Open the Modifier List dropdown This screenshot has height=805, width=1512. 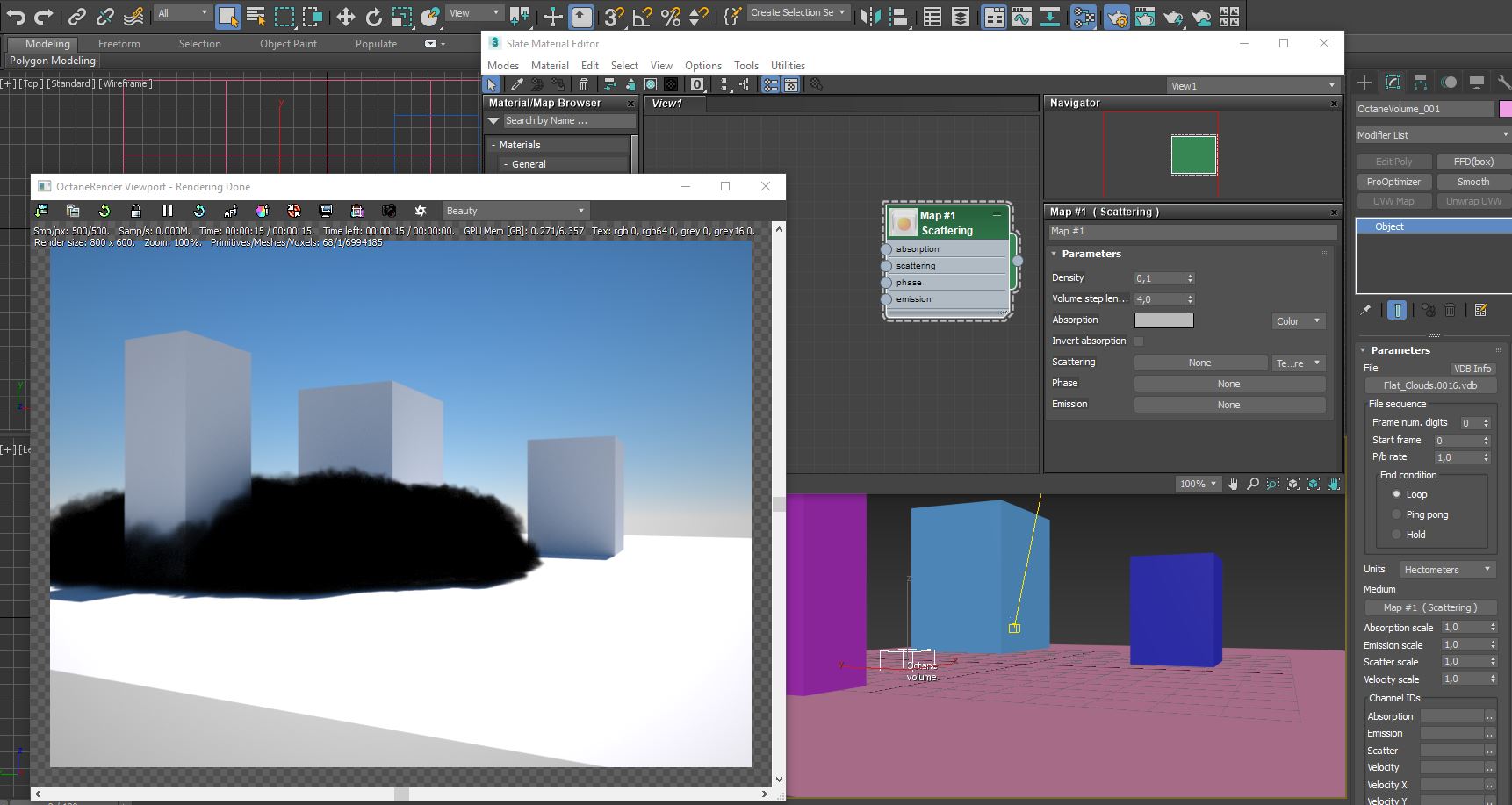point(1432,135)
